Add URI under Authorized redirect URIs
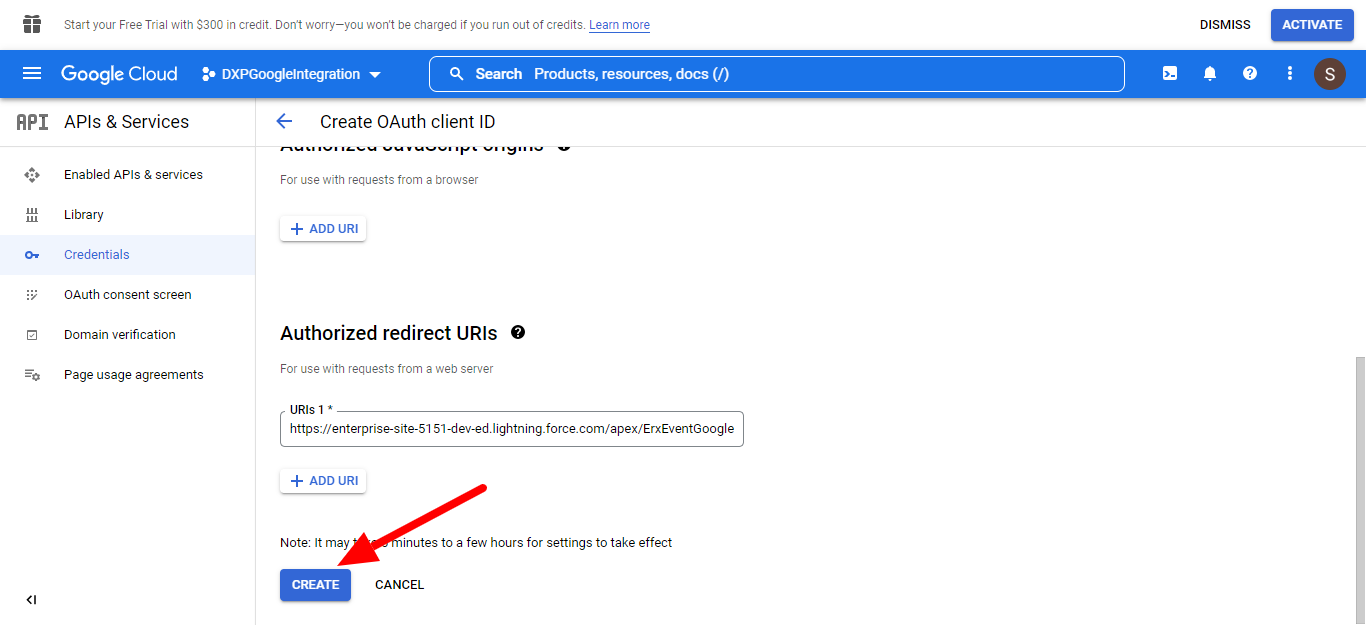Image resolution: width=1366 pixels, height=625 pixels. [323, 481]
